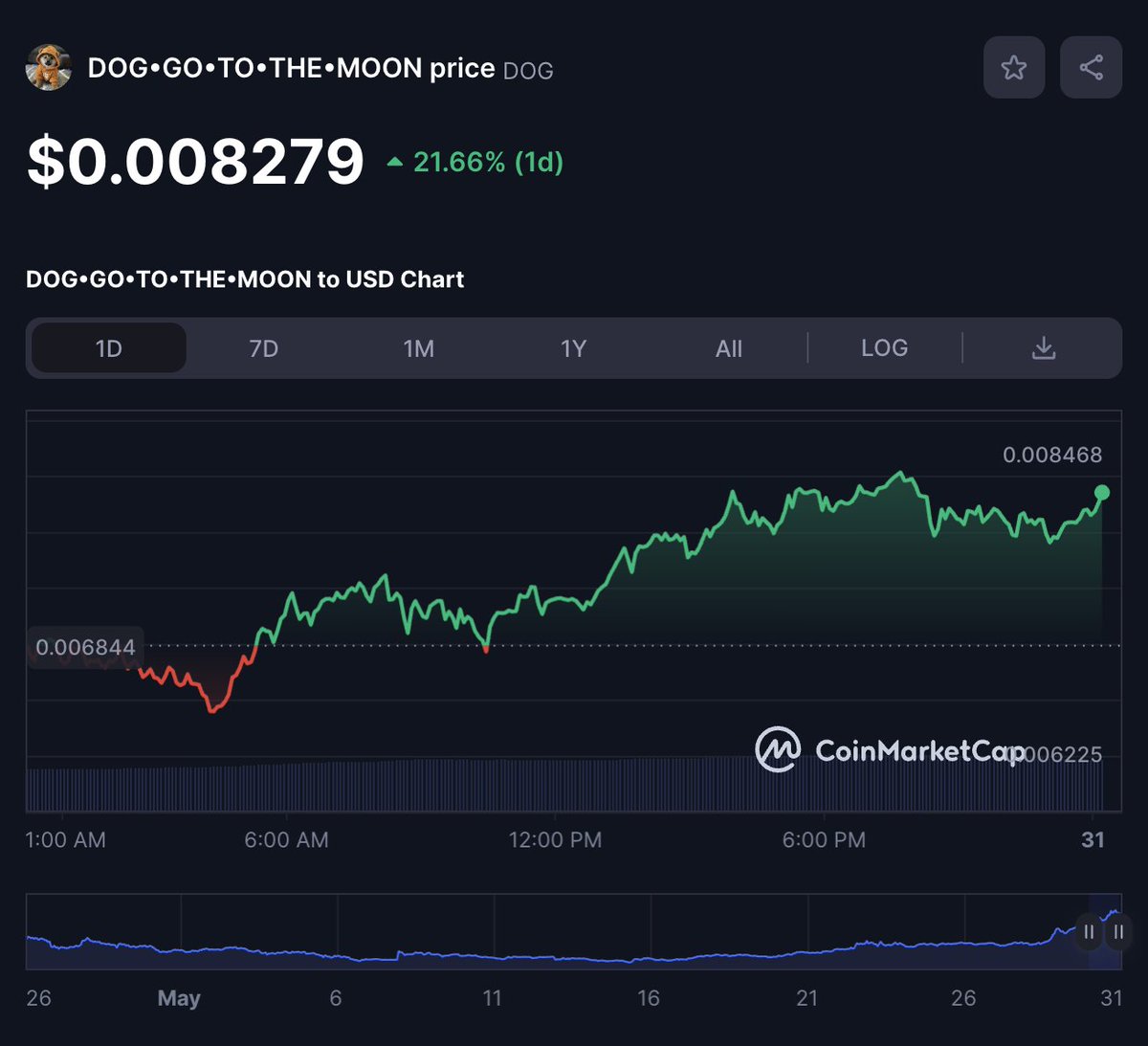Click the 12:00 PM axis label
The image size is (1148, 1046).
point(555,840)
